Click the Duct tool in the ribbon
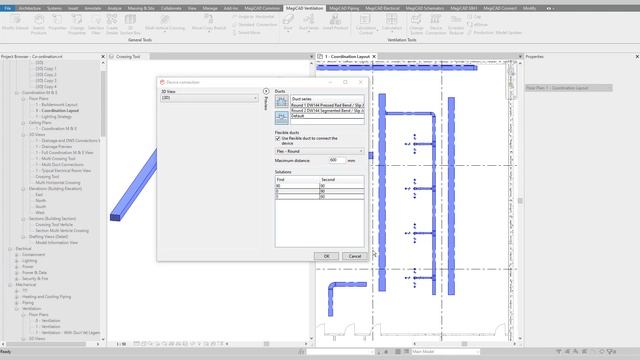 coord(288,22)
